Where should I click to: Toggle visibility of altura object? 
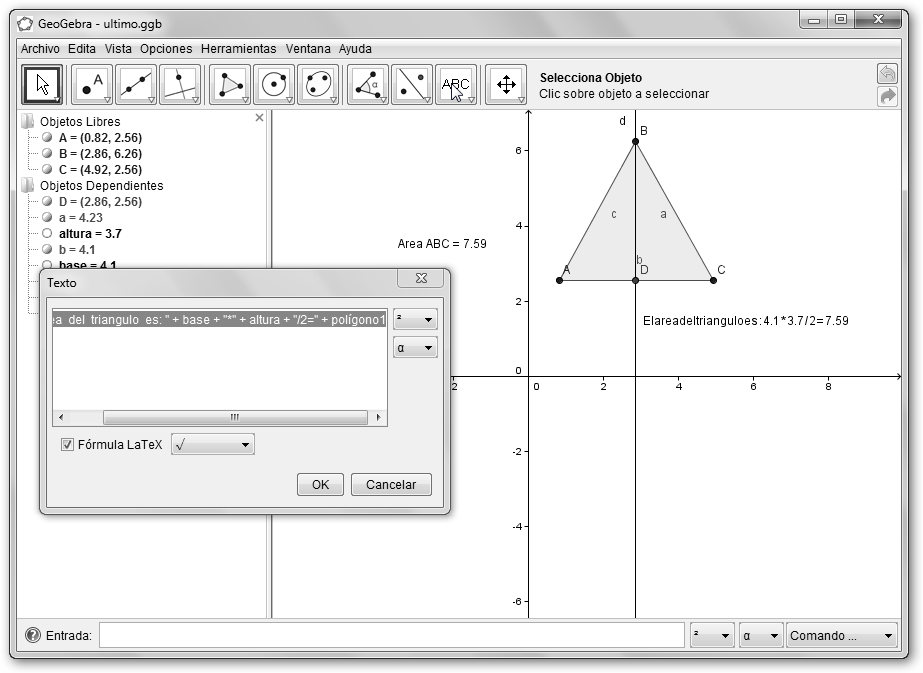(x=47, y=233)
